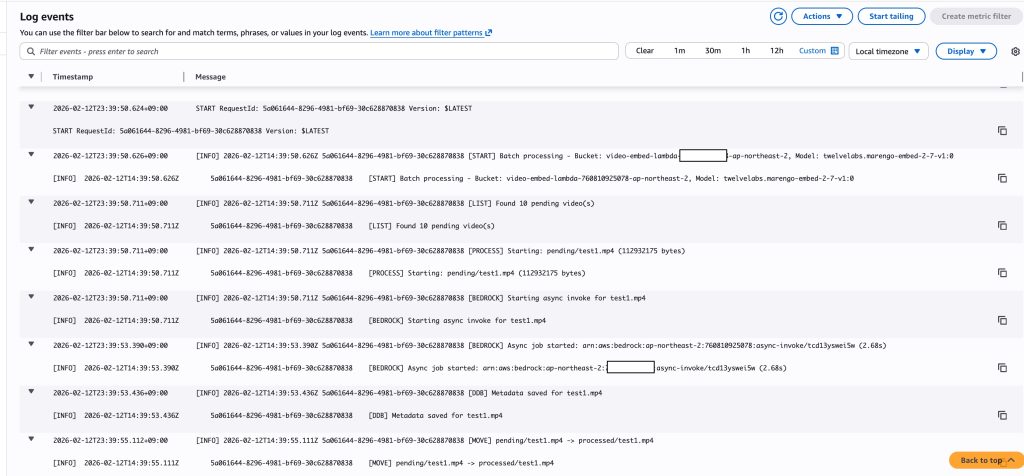Select the 12h time range
Image resolution: width=1024 pixels, height=476 pixels.
pos(776,51)
